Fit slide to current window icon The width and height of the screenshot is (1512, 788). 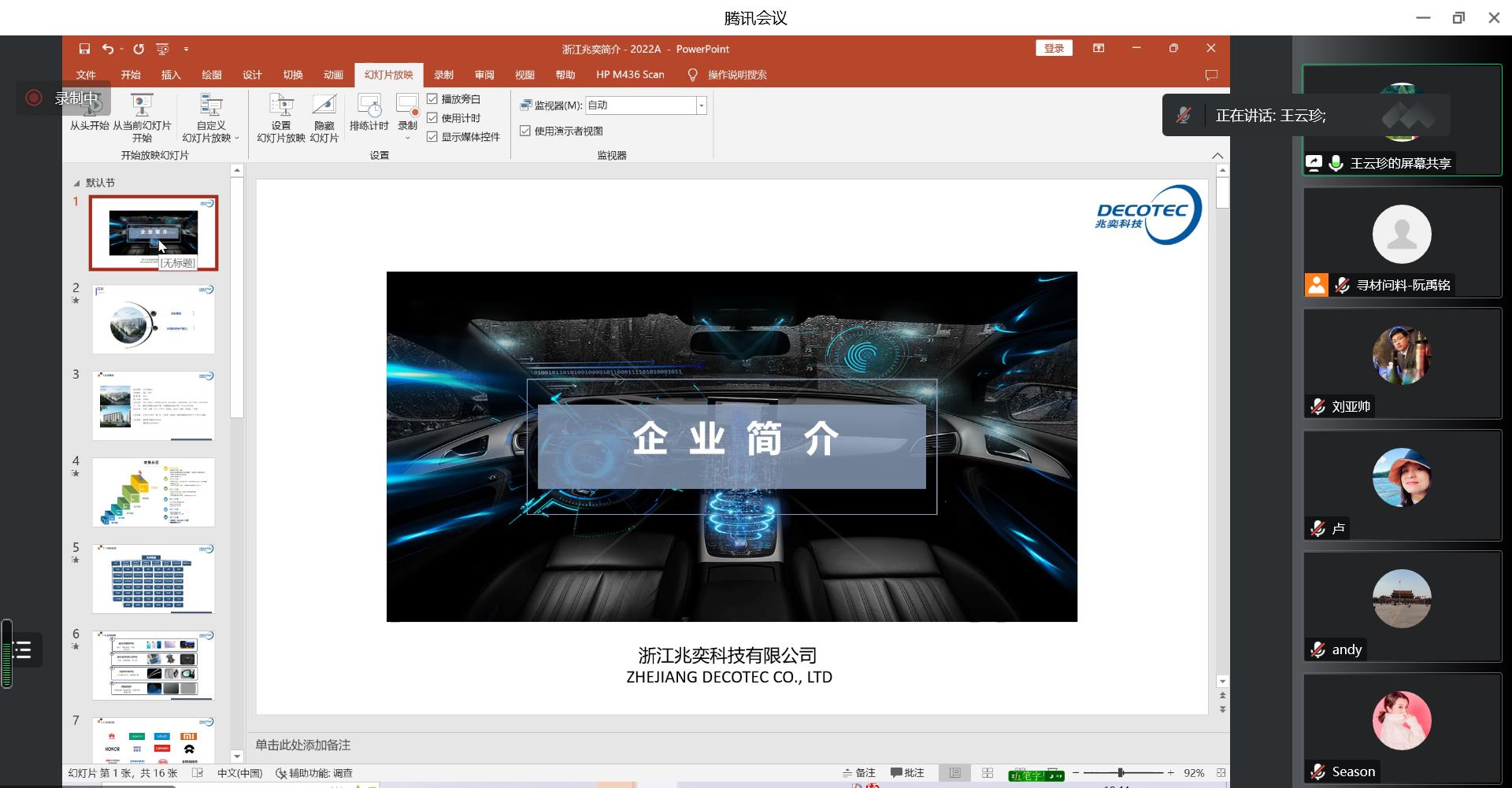[x=1221, y=773]
